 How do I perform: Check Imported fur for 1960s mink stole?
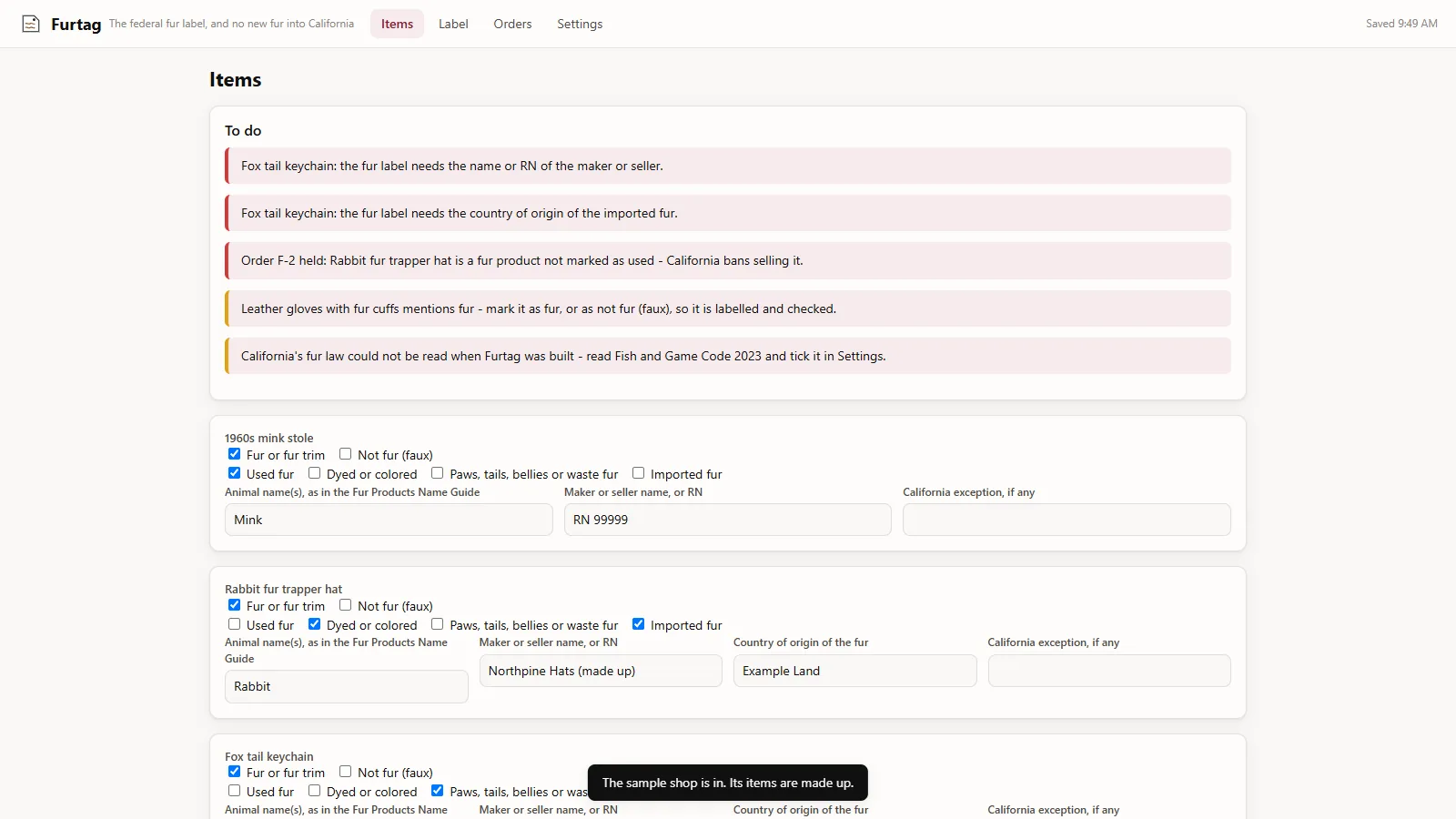(x=638, y=473)
